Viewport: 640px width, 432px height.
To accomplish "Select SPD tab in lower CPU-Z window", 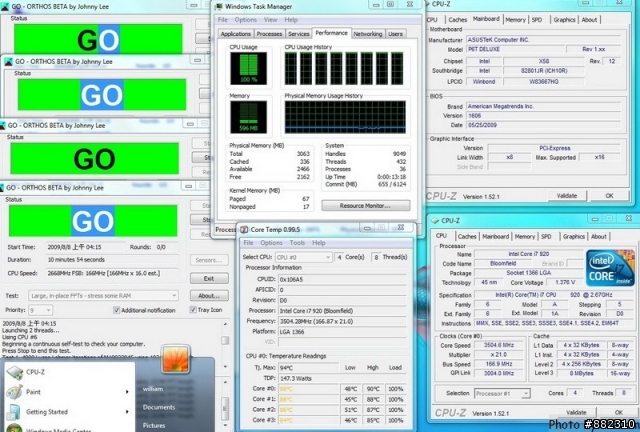I will pyautogui.click(x=546, y=236).
